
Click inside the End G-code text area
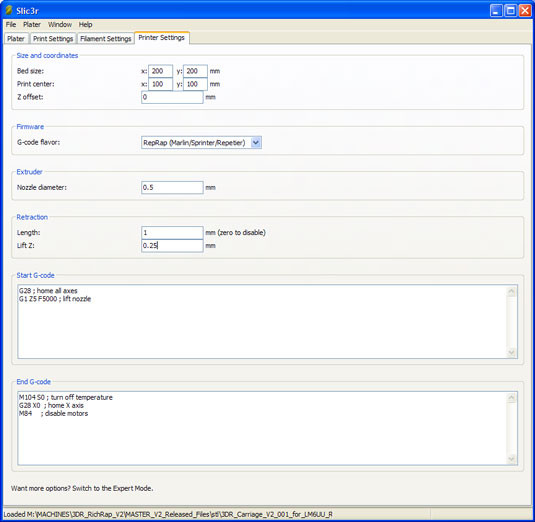coord(268,428)
